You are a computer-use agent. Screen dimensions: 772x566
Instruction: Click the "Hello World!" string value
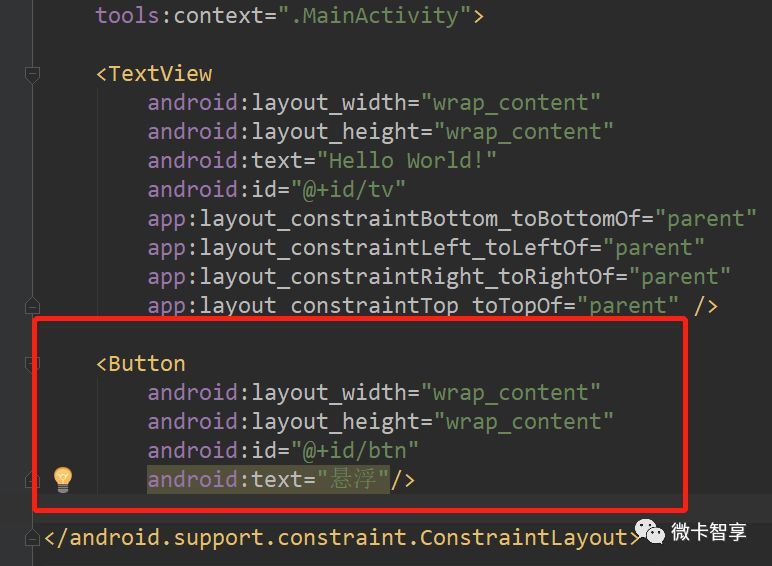(407, 160)
